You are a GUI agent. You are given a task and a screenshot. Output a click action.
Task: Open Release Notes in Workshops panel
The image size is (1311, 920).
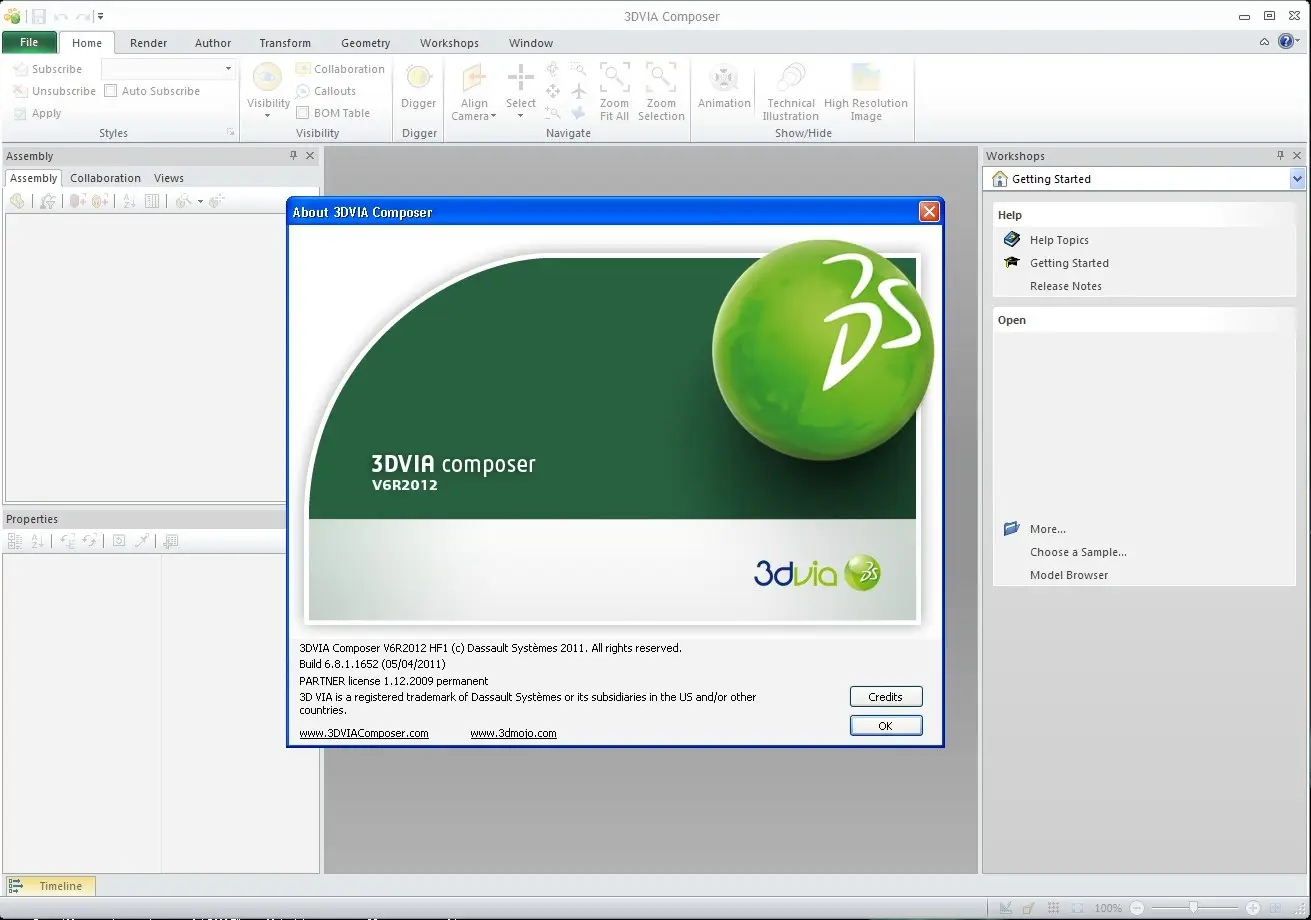point(1066,286)
